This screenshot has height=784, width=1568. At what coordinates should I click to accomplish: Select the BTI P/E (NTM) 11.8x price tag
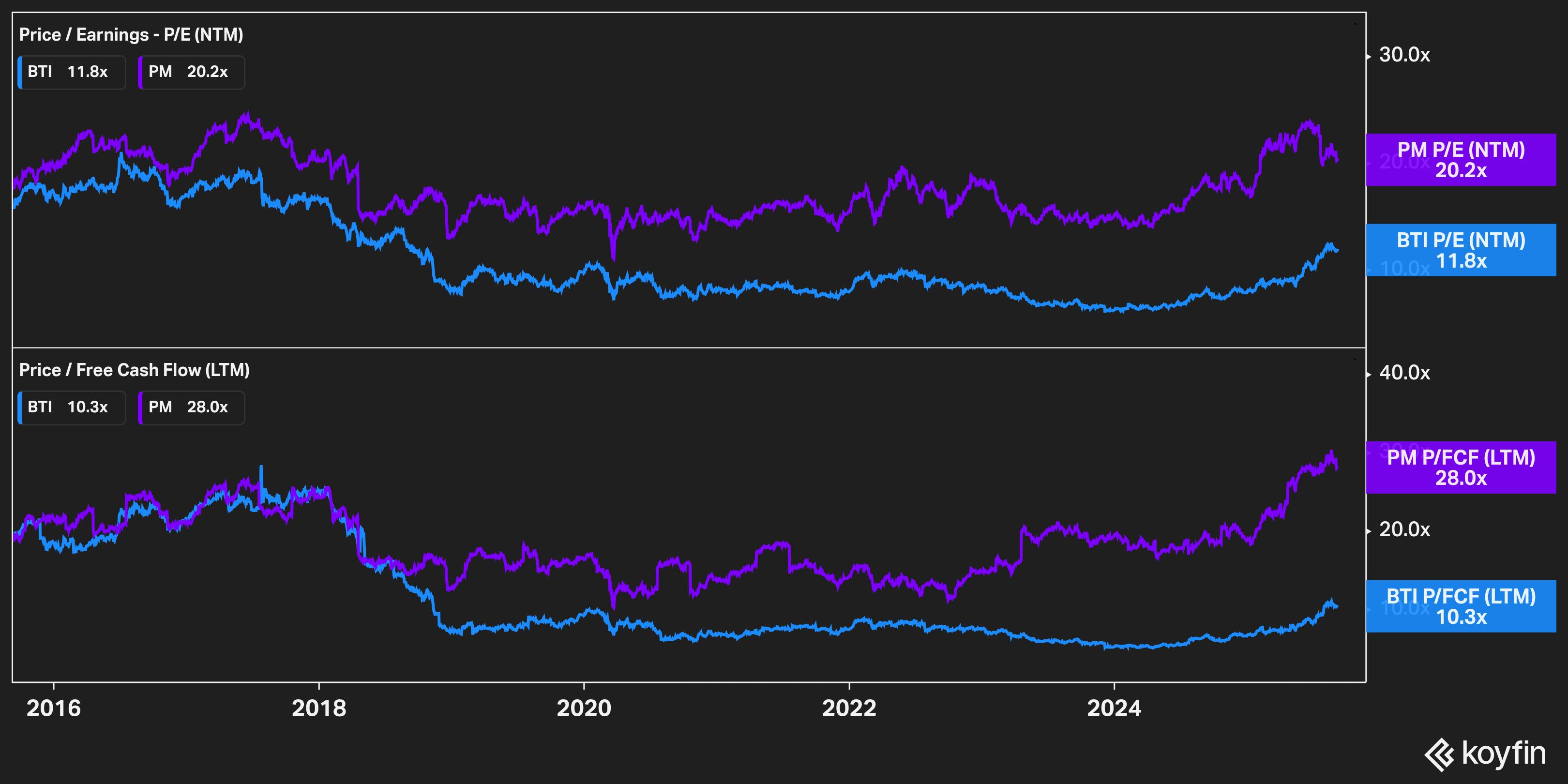coord(1460,250)
